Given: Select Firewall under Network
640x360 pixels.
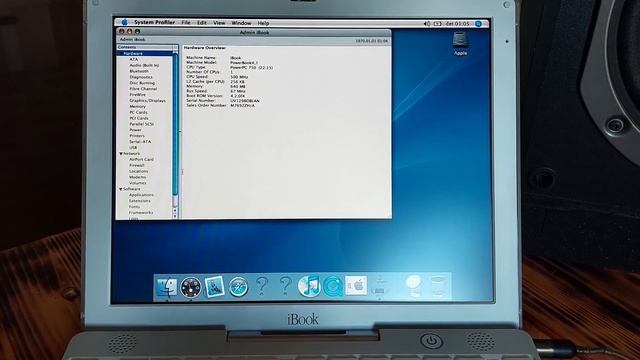Looking at the screenshot, I should (x=137, y=165).
